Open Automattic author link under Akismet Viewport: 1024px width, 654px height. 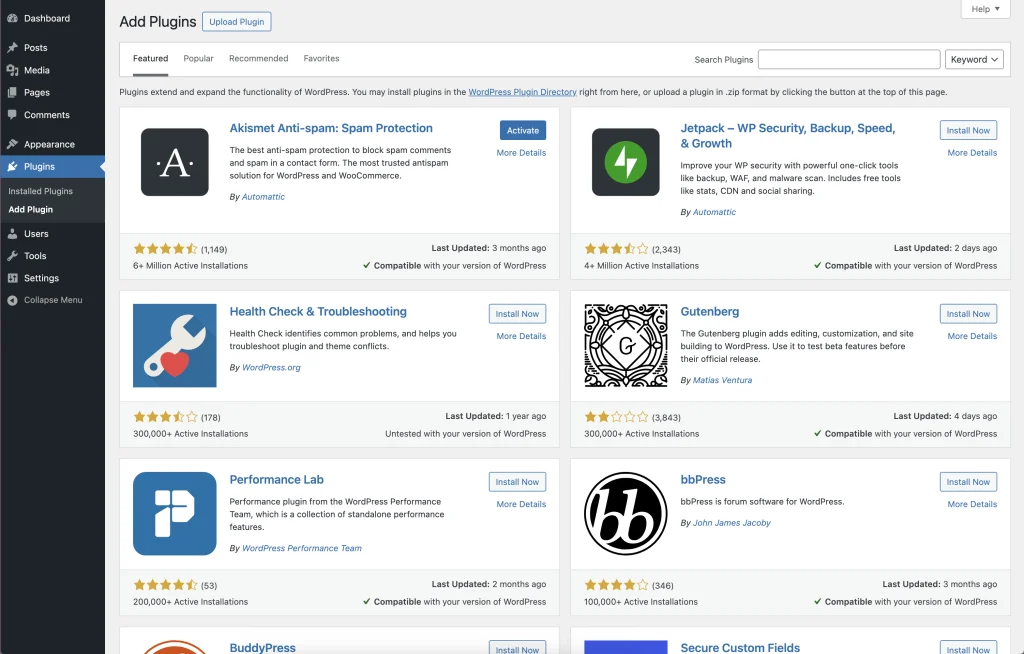[263, 197]
